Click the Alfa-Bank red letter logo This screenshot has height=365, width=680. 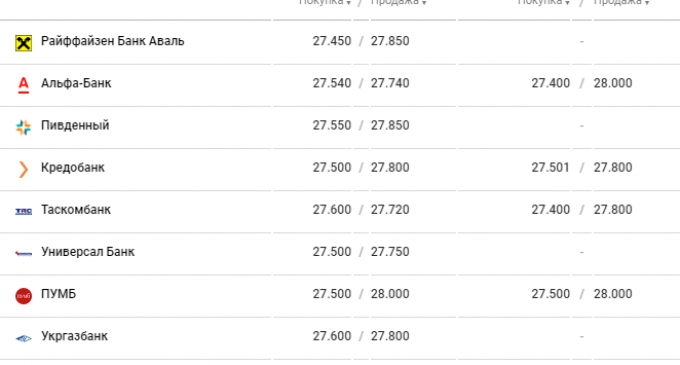click(x=23, y=85)
